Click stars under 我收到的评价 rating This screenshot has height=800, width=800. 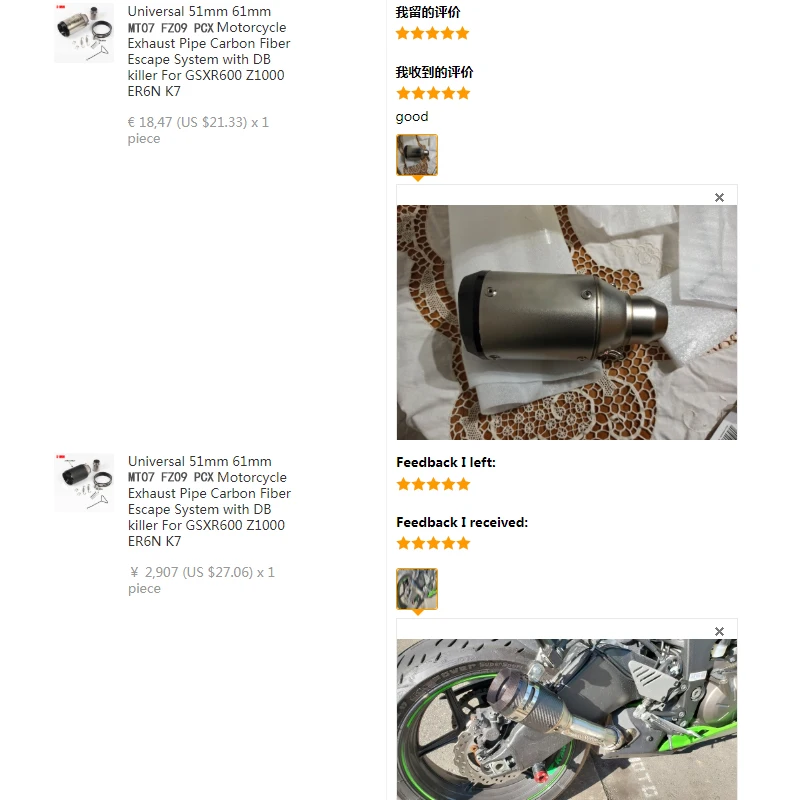tap(433, 93)
